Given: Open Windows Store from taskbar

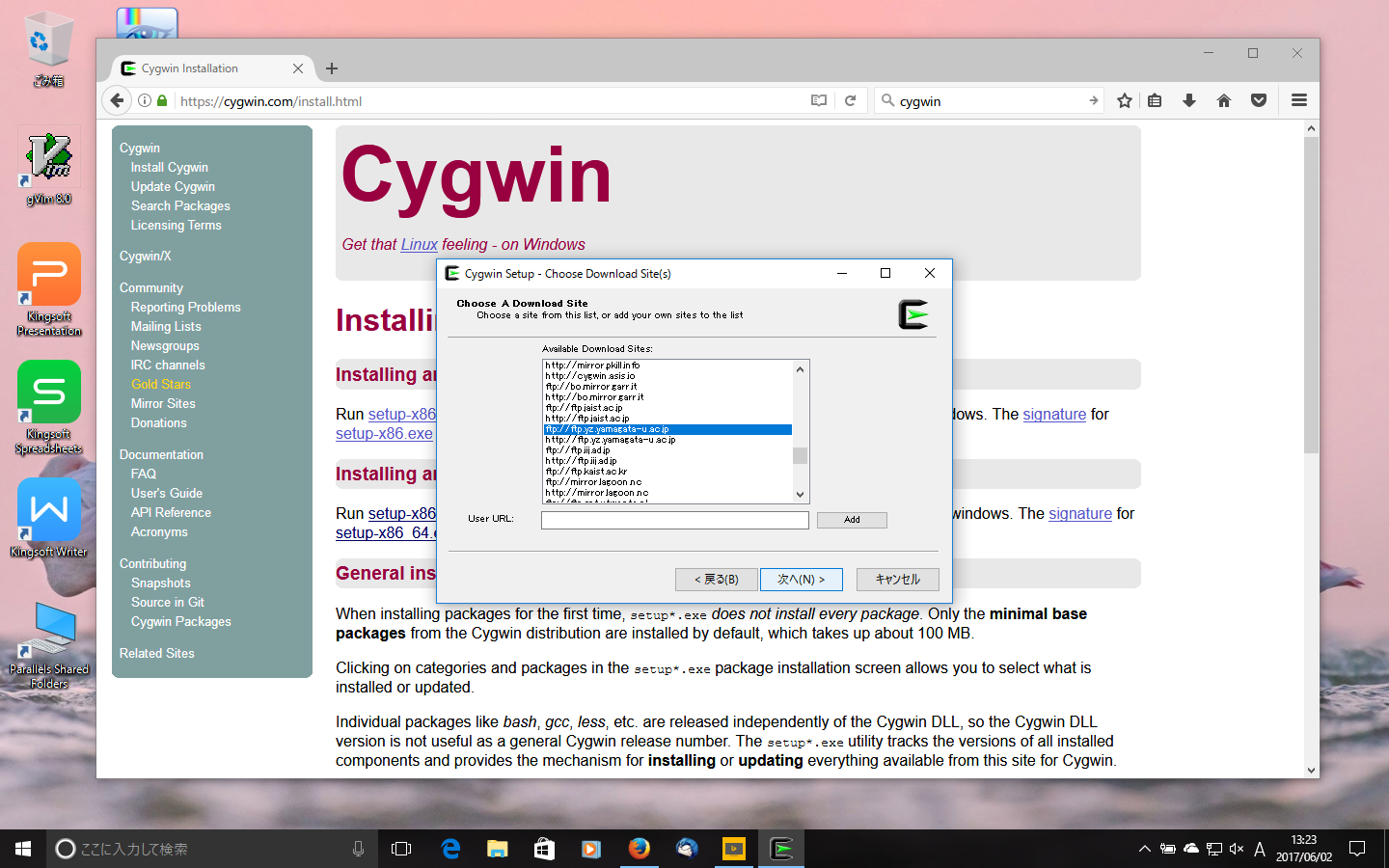Looking at the screenshot, I should pos(544,849).
